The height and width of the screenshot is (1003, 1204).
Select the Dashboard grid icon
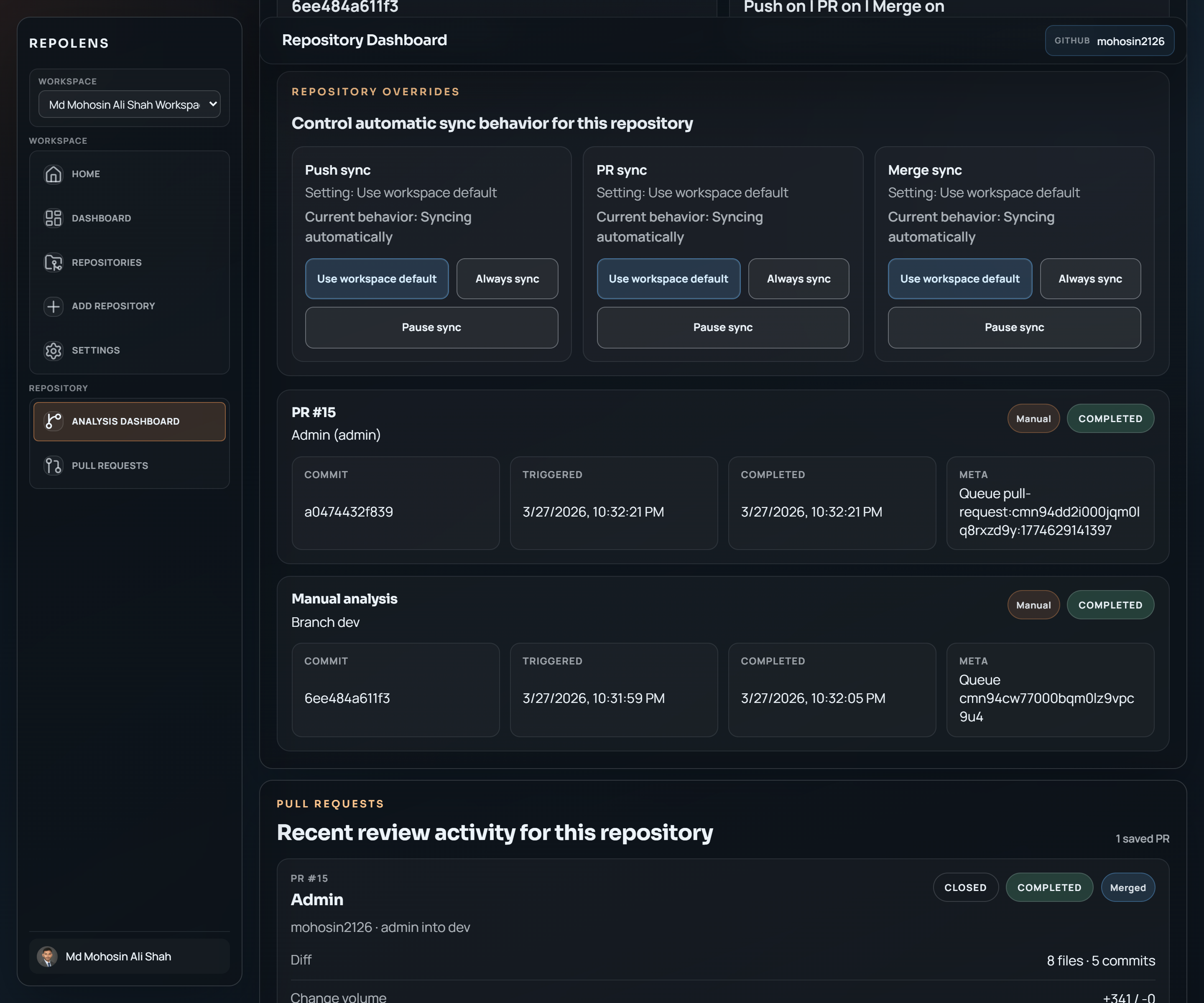(x=54, y=219)
